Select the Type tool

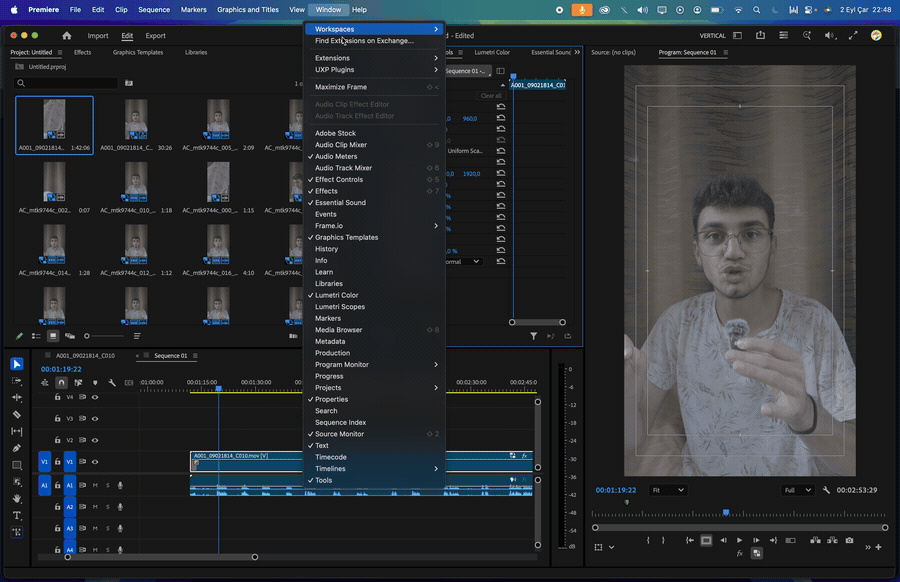pos(17,515)
